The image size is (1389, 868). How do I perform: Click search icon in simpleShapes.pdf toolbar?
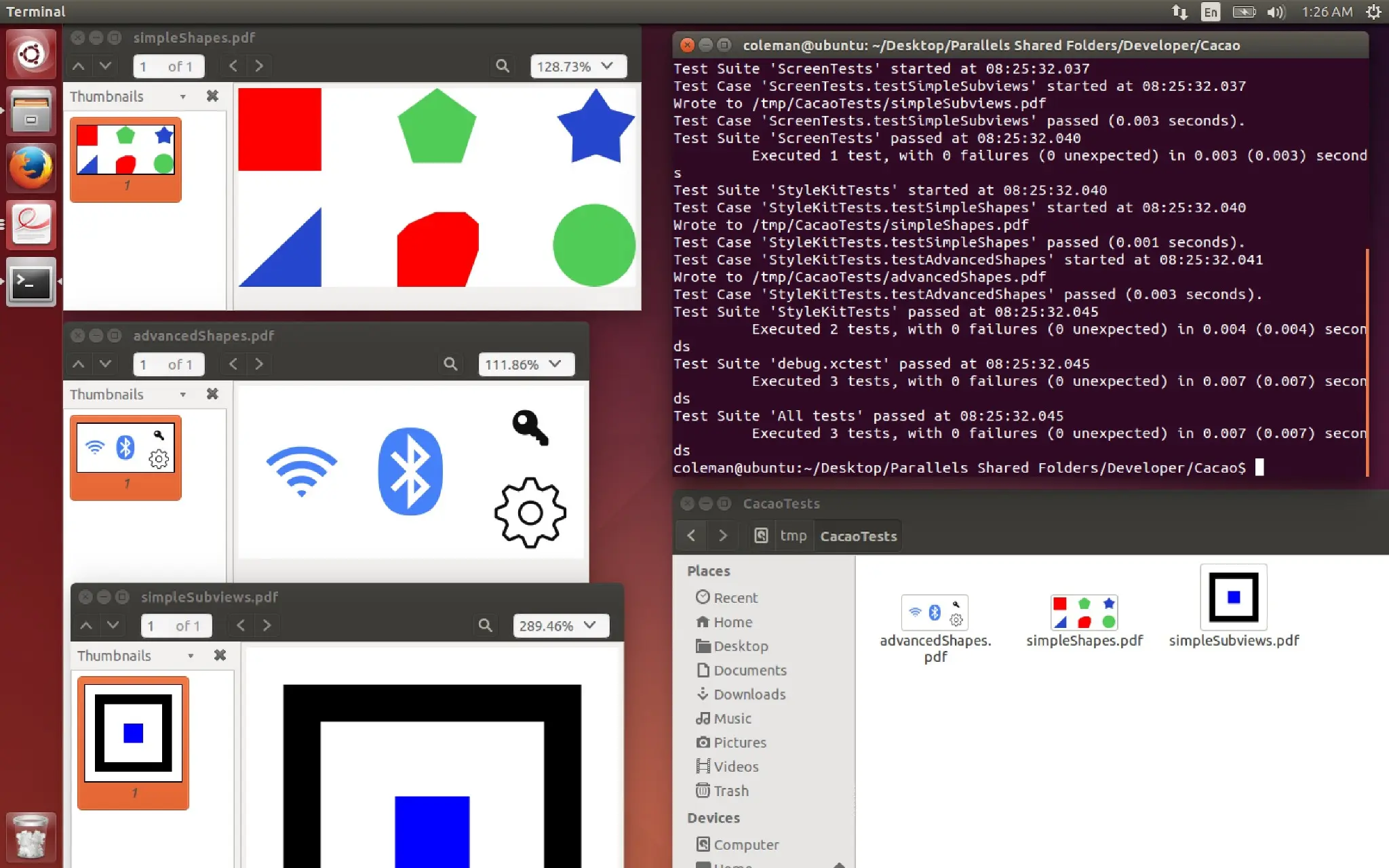click(503, 66)
